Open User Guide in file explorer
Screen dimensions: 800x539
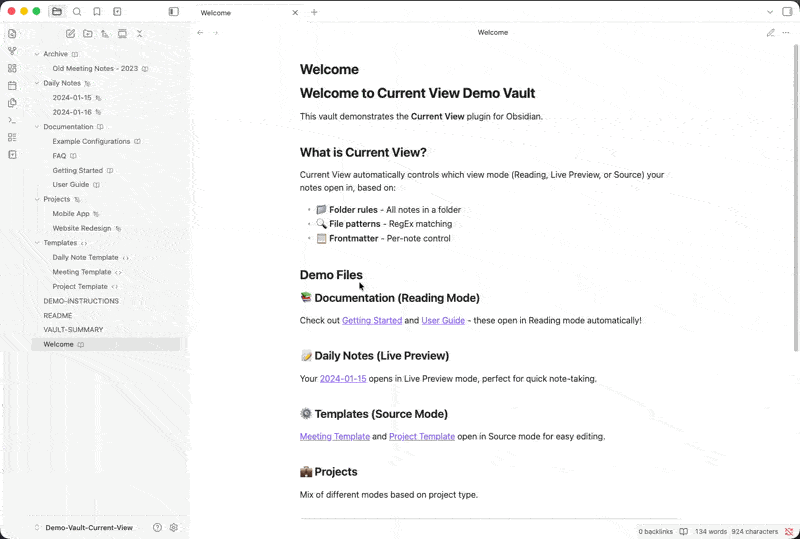point(71,185)
